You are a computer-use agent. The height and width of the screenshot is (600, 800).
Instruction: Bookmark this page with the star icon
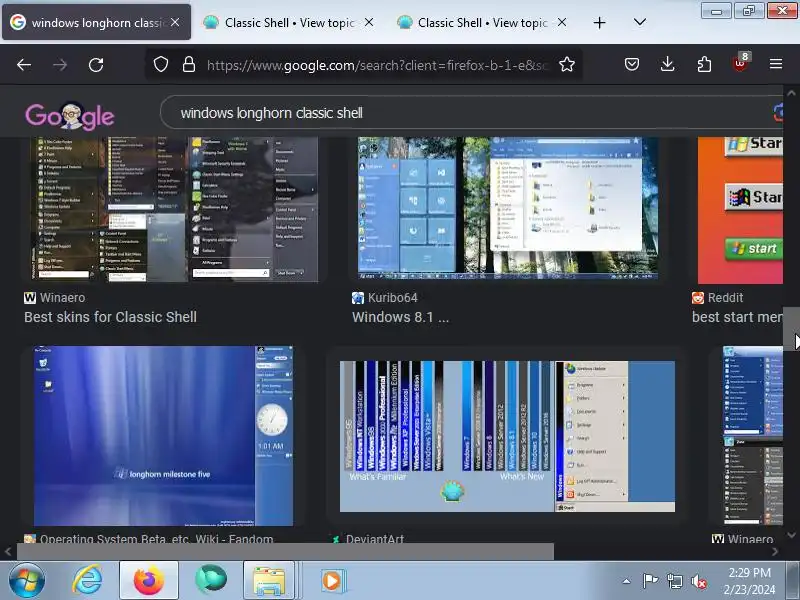click(566, 64)
